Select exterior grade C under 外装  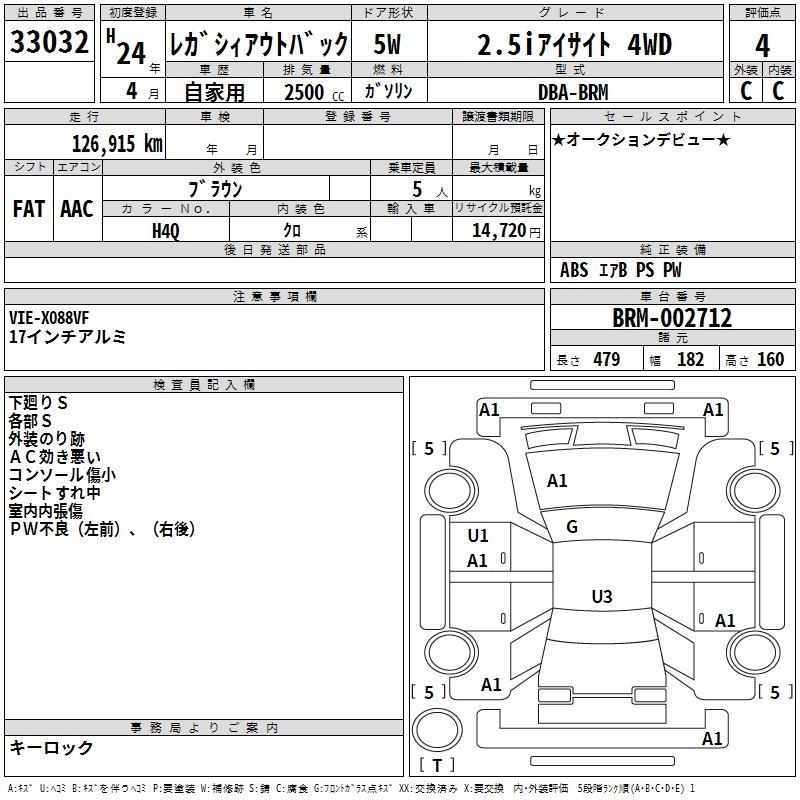(746, 91)
